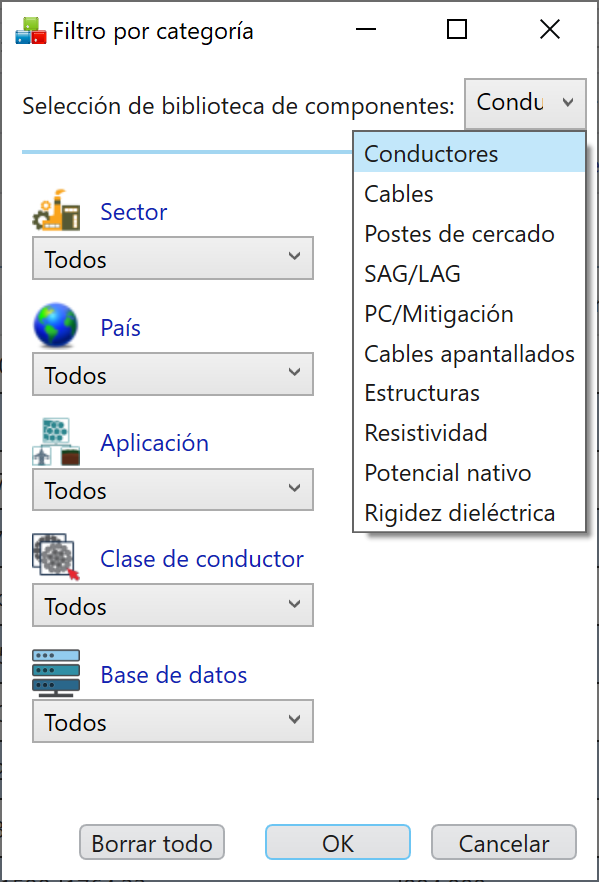Select SAG/LAG in the dropdown list

point(470,274)
